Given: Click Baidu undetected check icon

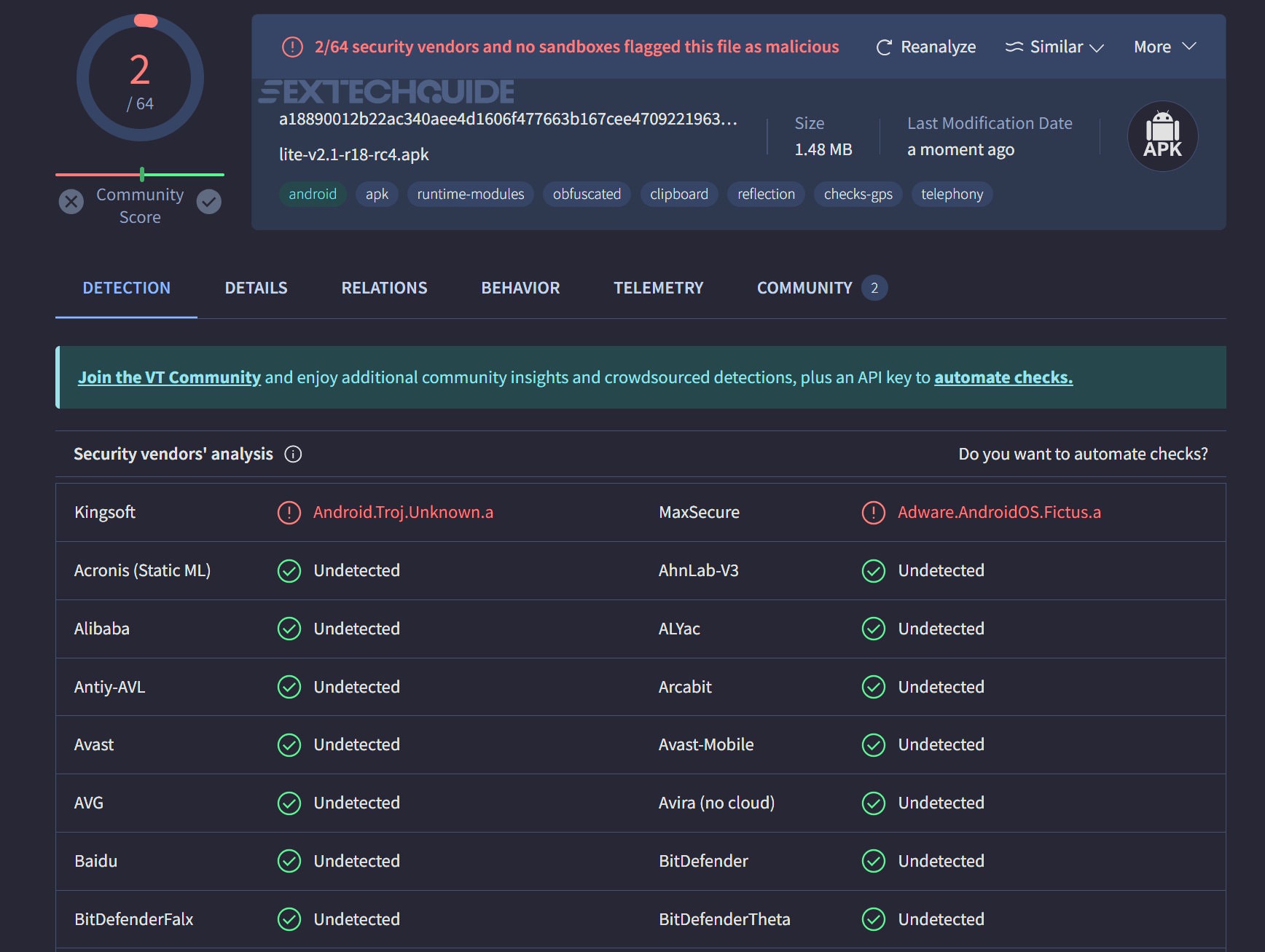Looking at the screenshot, I should [289, 862].
